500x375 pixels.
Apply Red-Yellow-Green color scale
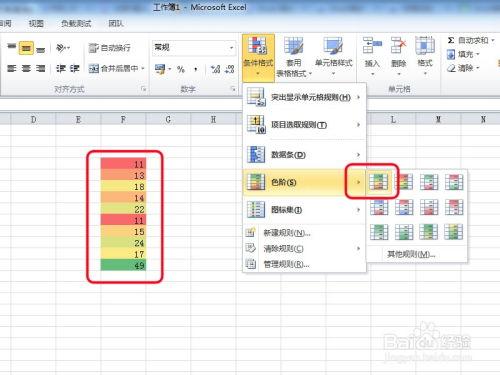(404, 182)
